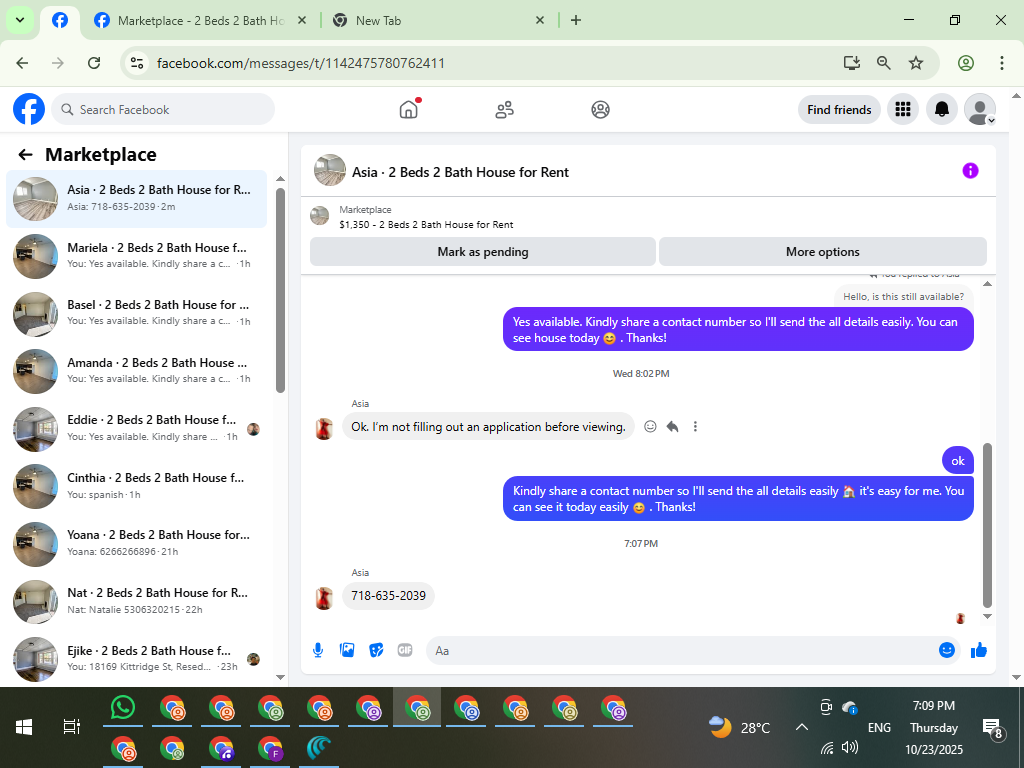The height and width of the screenshot is (768, 1024).
Task: Open the Notifications bell
Action: coord(942,109)
